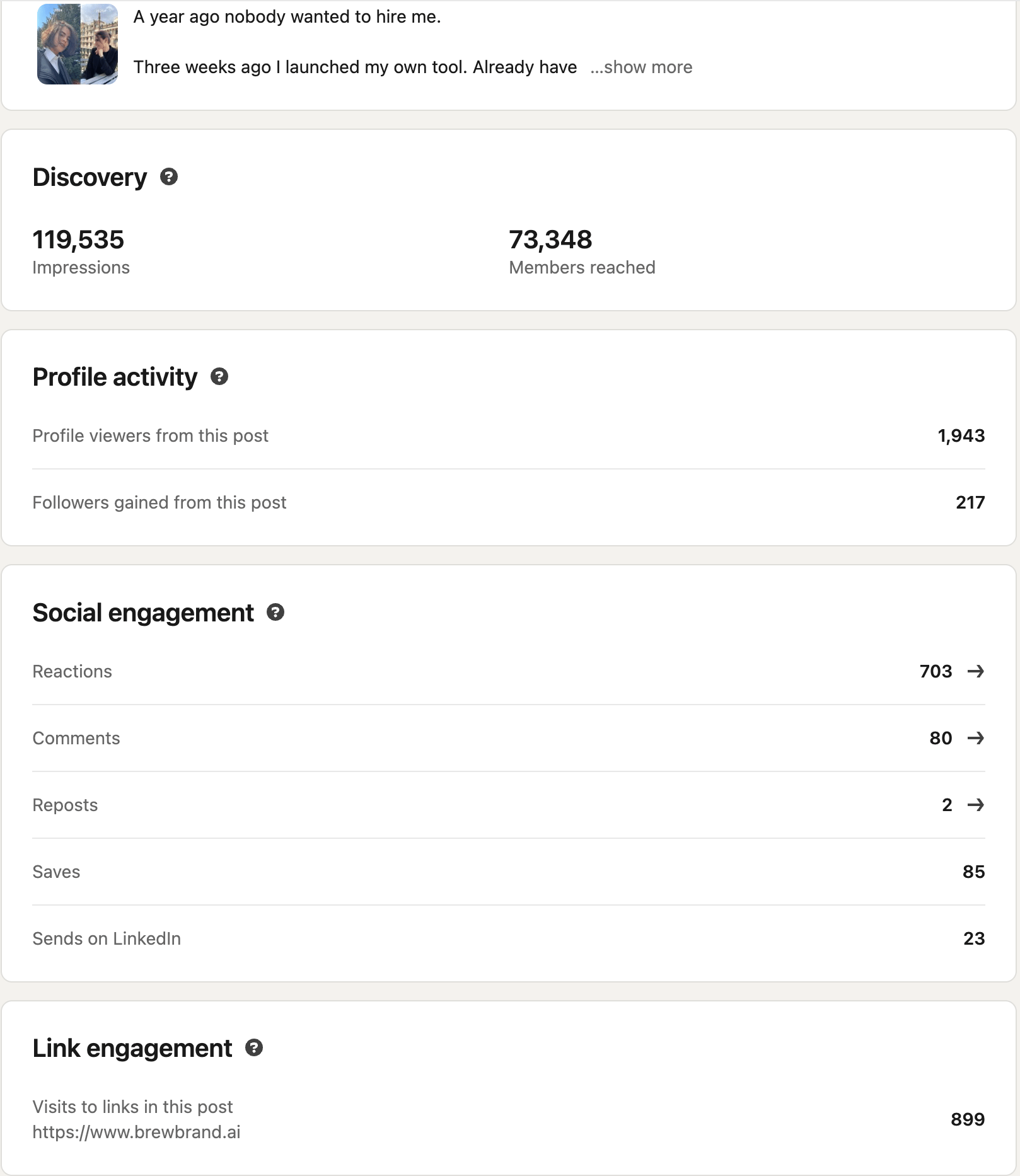The width and height of the screenshot is (1020, 1176).
Task: Select the Reposts count of 2
Action: coord(947,805)
